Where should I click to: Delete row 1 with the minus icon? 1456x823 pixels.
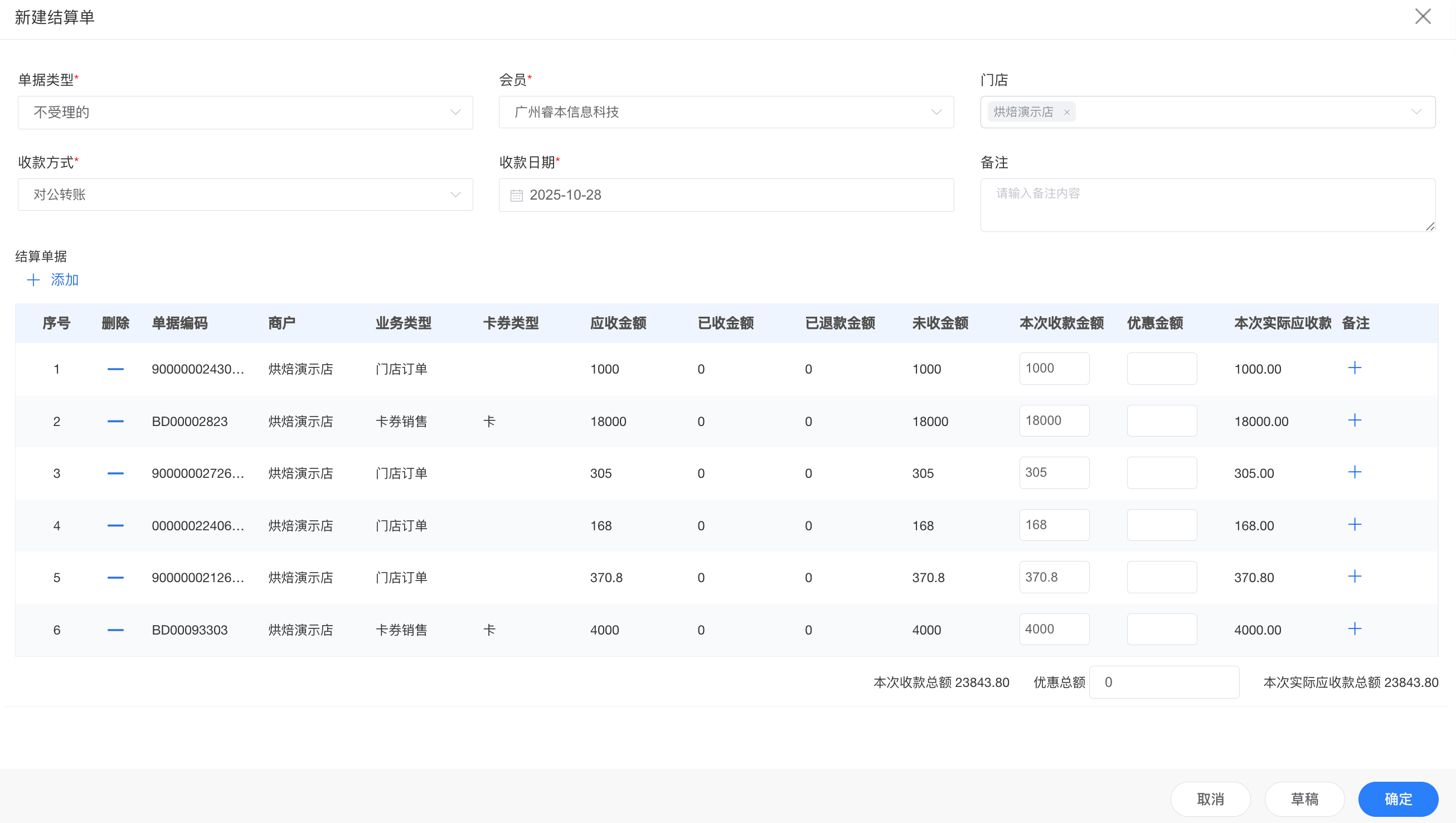coord(115,369)
